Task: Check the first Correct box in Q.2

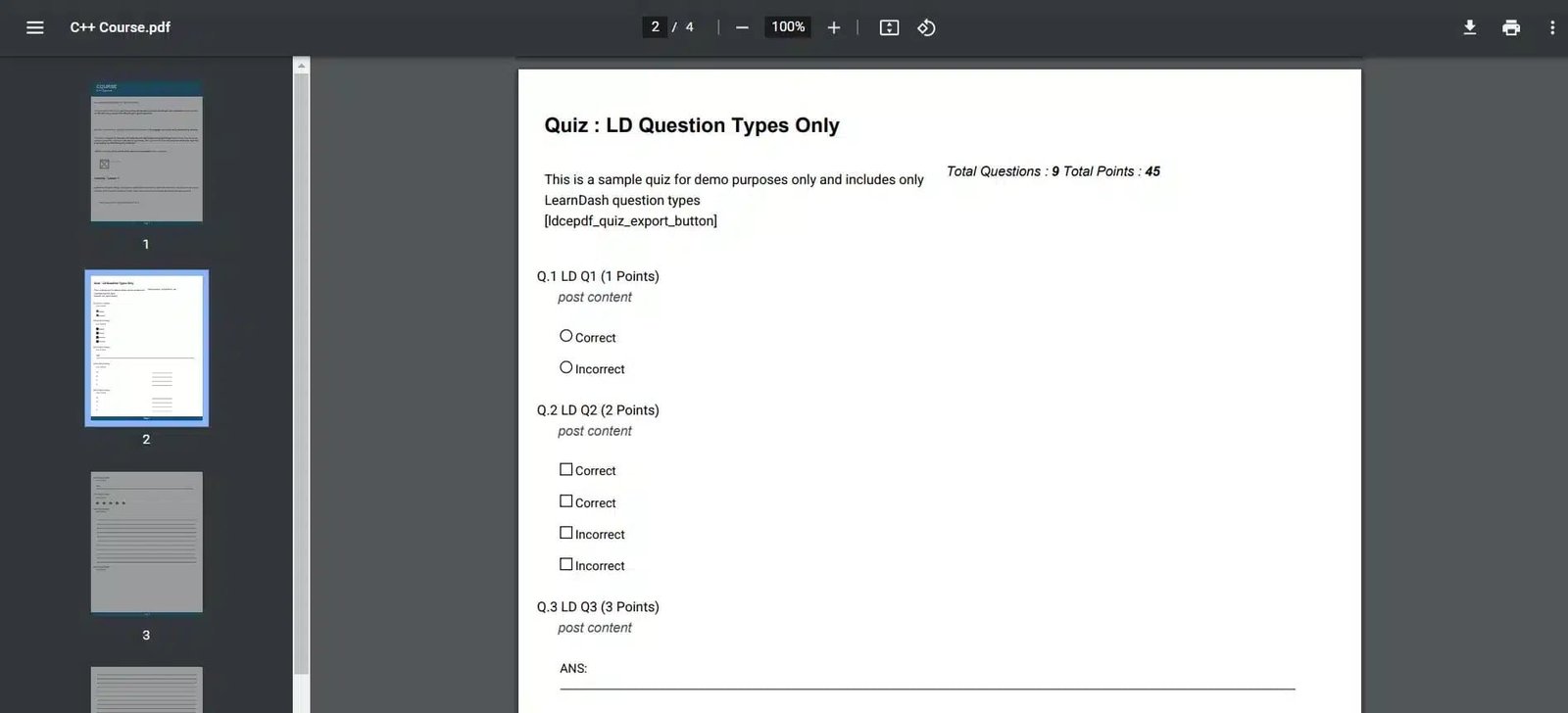Action: pos(565,469)
